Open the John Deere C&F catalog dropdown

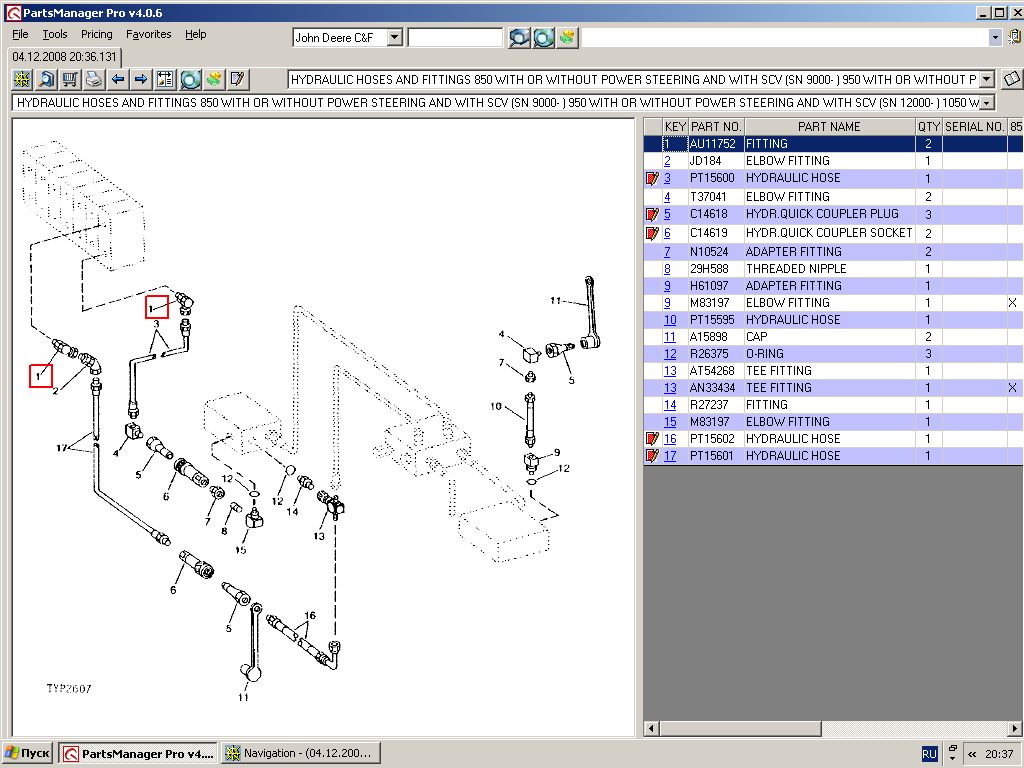tap(394, 37)
